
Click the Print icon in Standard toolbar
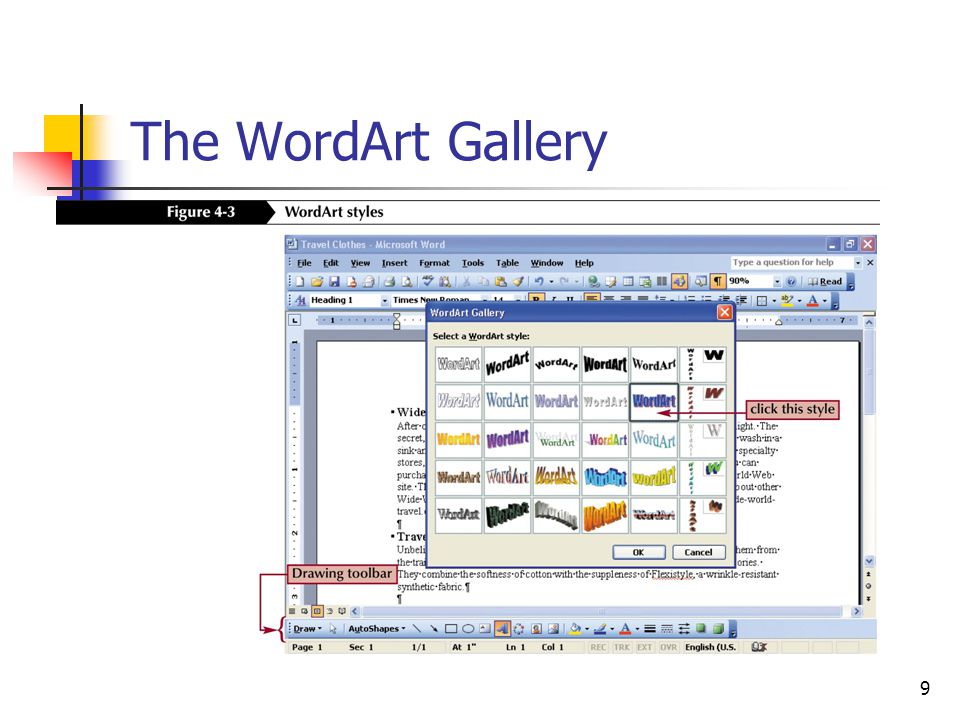389,282
